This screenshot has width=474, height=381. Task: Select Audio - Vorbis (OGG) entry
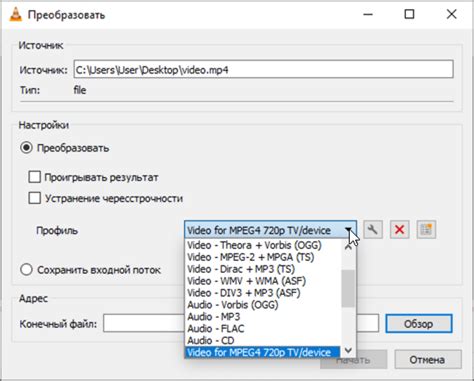[263, 305]
